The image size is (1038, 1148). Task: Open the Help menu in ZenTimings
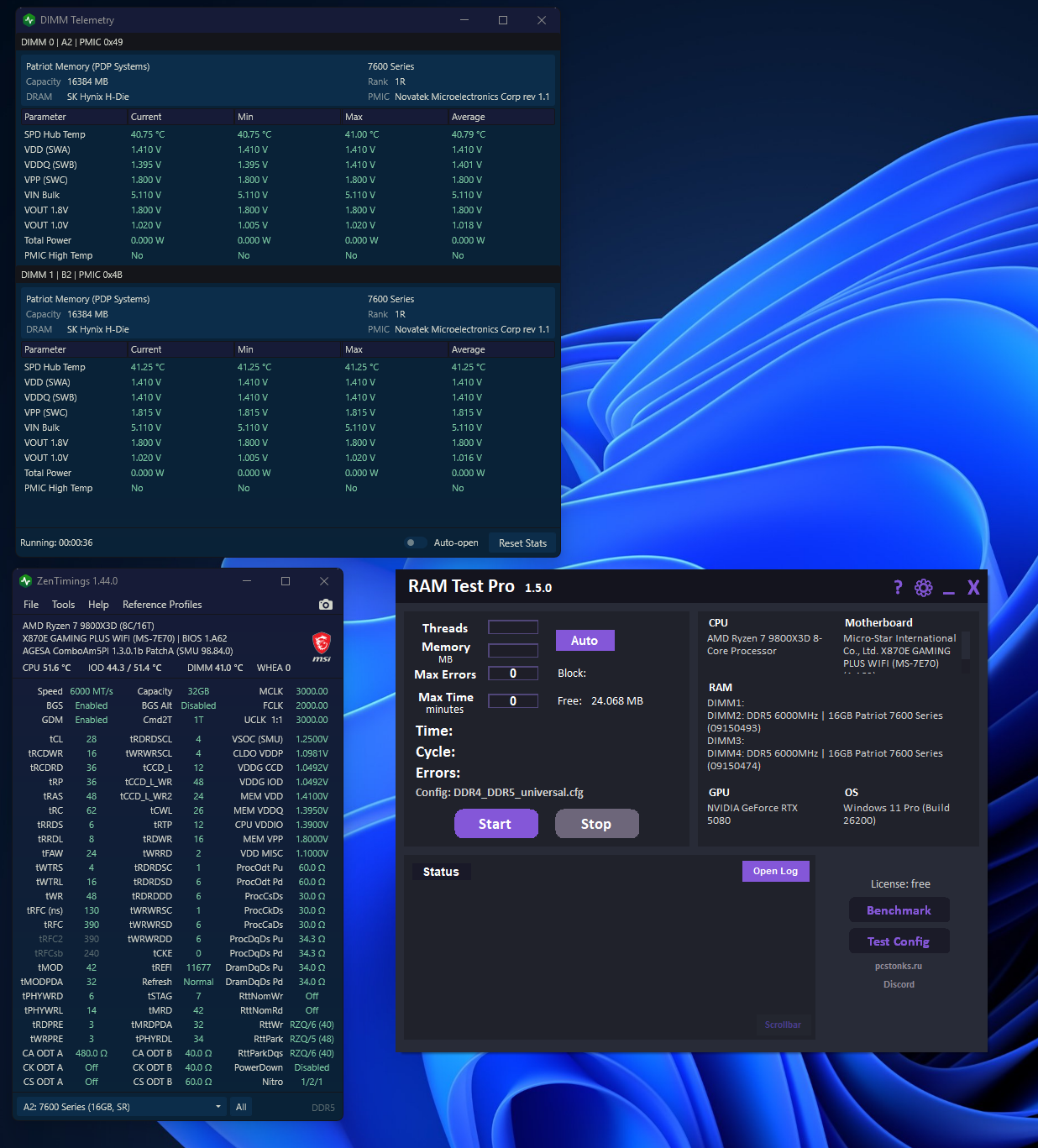pos(99,605)
